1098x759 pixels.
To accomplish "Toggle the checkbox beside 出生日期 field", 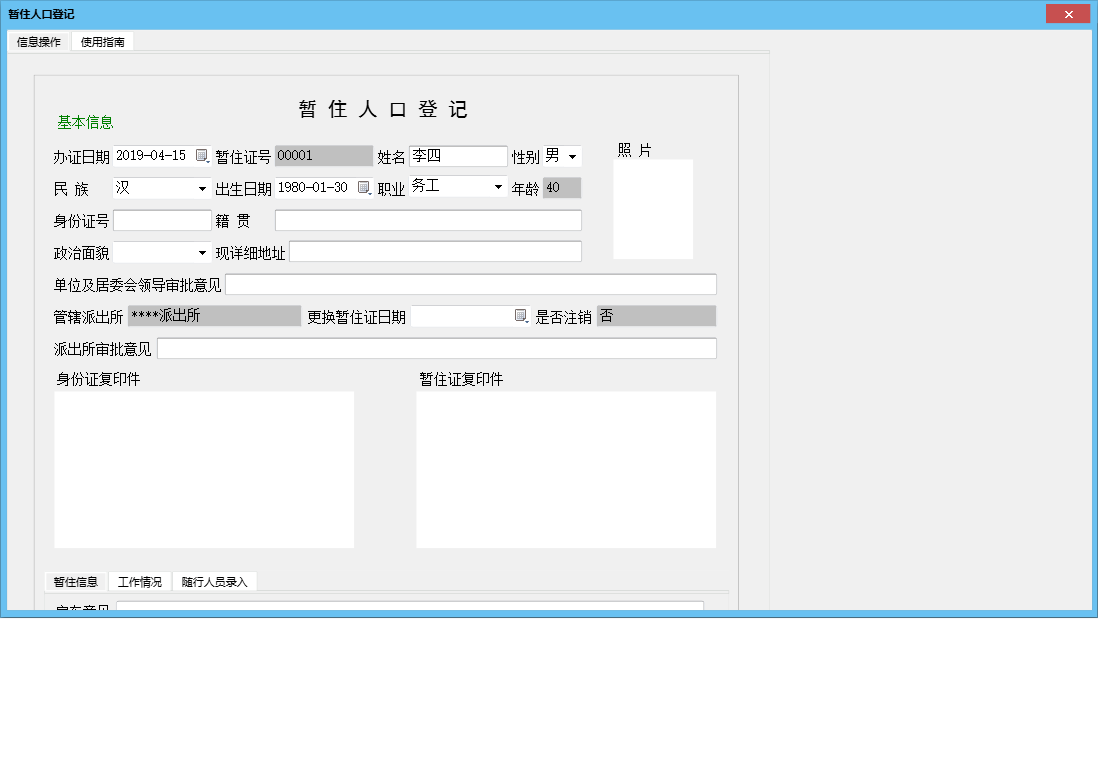I will (364, 187).
